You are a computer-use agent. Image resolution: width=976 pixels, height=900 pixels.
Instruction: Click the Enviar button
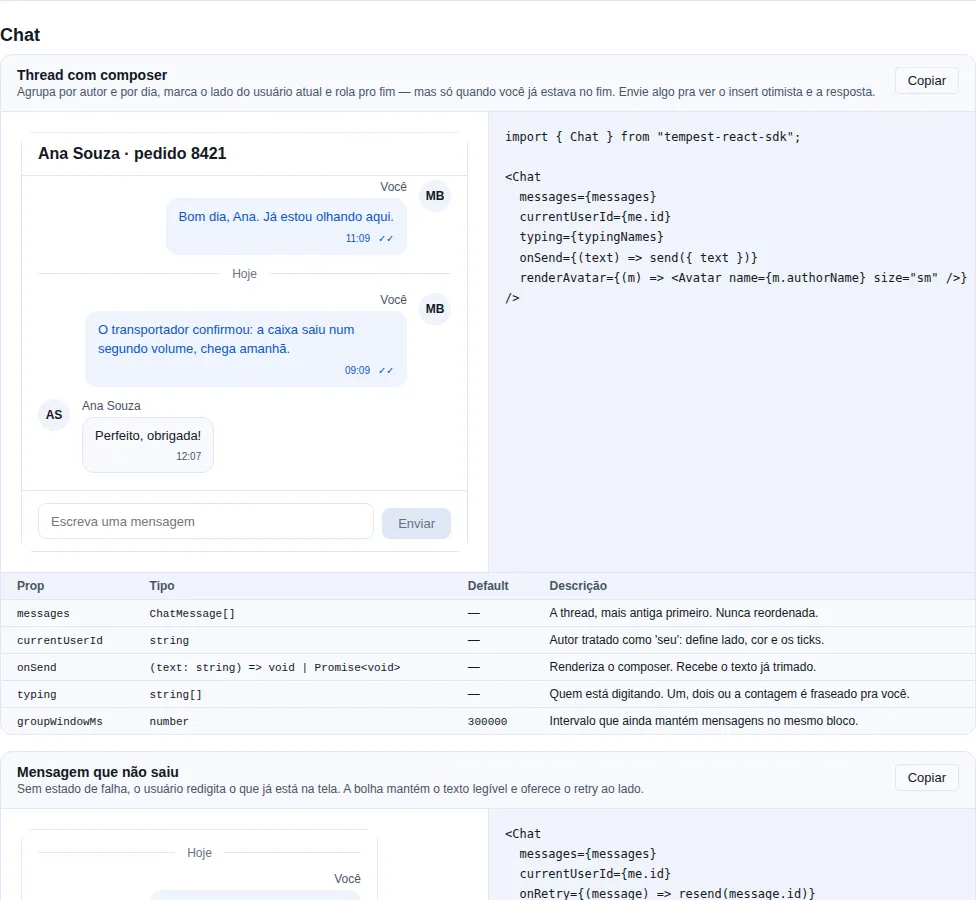tap(416, 523)
